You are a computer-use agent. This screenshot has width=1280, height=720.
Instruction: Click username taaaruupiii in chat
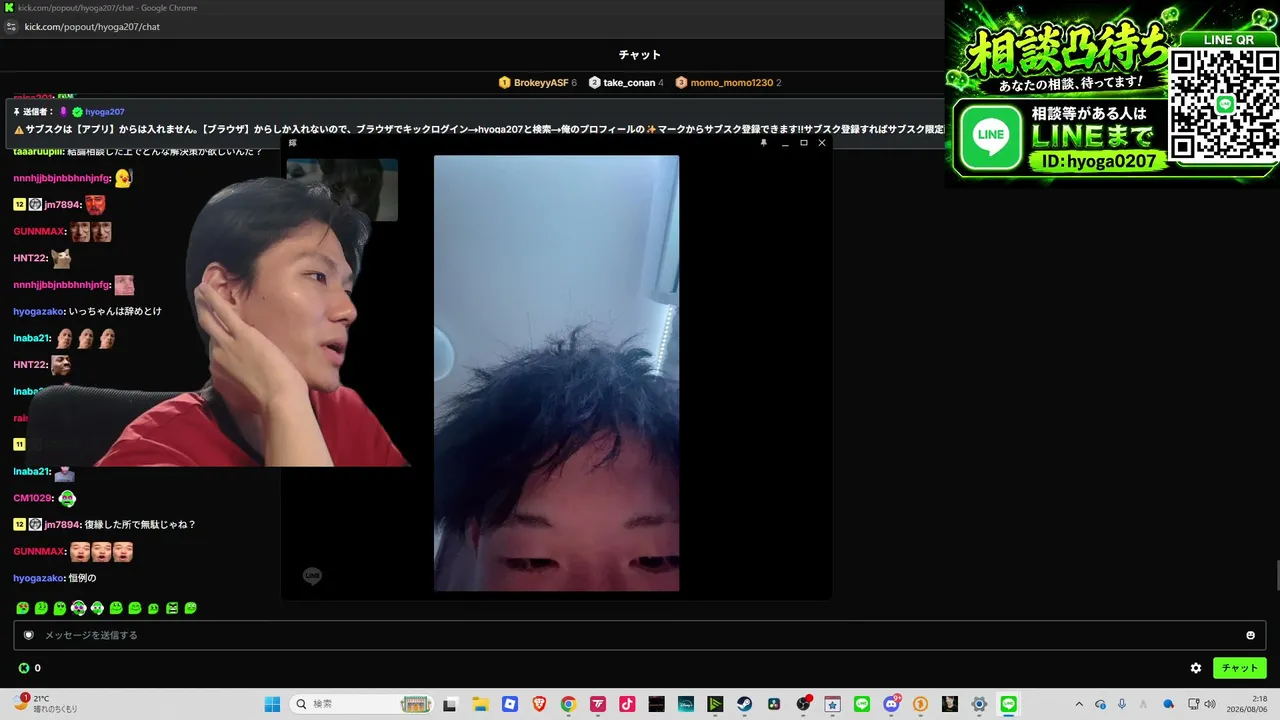[38, 151]
